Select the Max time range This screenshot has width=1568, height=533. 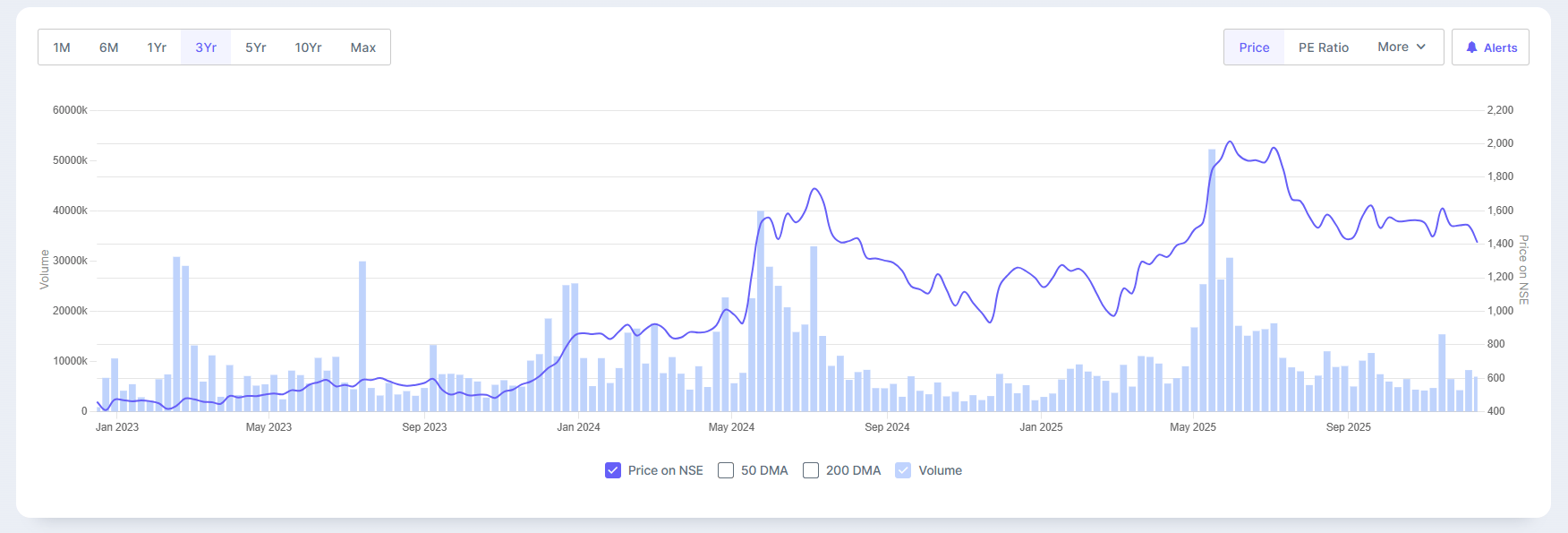pos(362,47)
